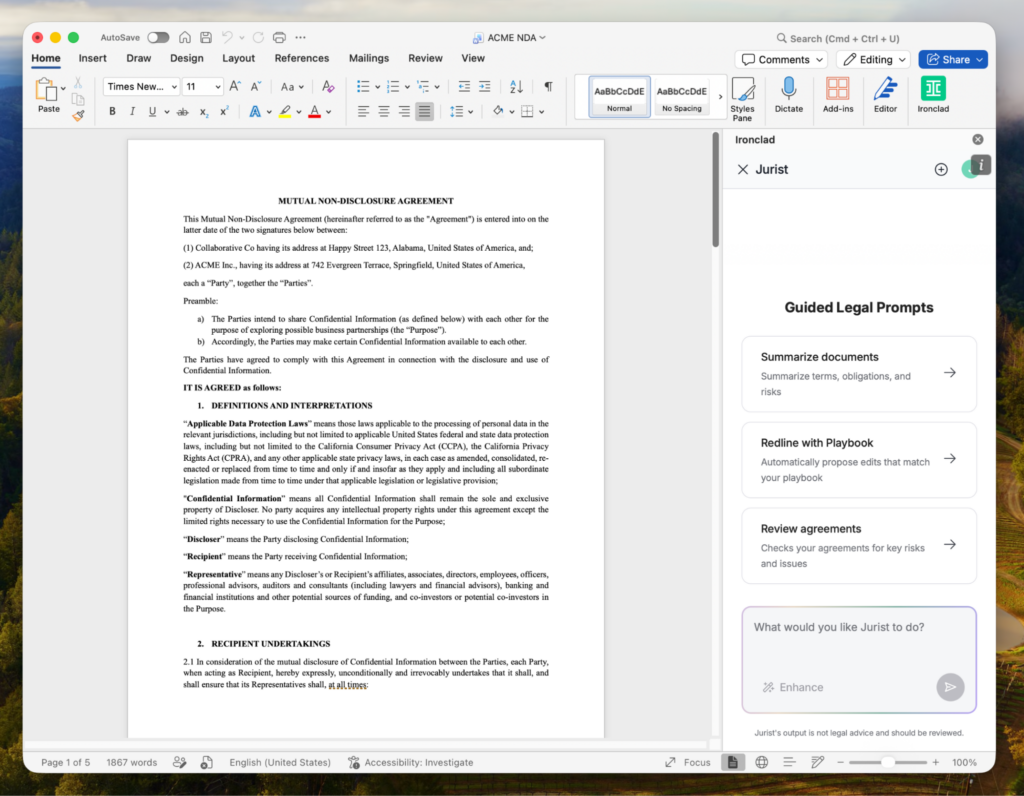Save the document from title bar
The image size is (1024, 796).
click(206, 37)
